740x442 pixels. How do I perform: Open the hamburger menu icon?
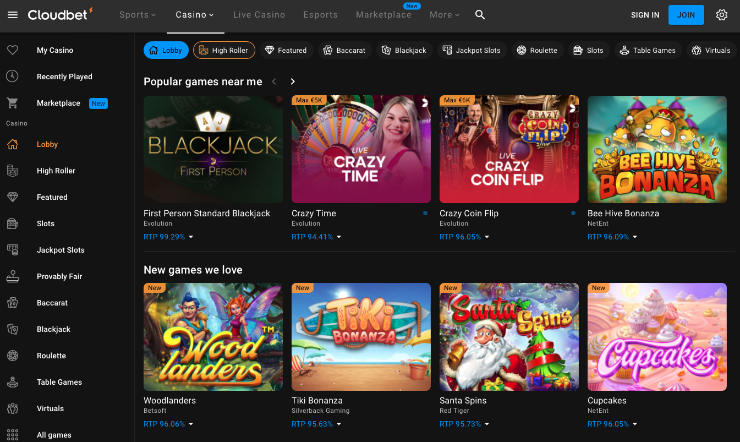(13, 15)
